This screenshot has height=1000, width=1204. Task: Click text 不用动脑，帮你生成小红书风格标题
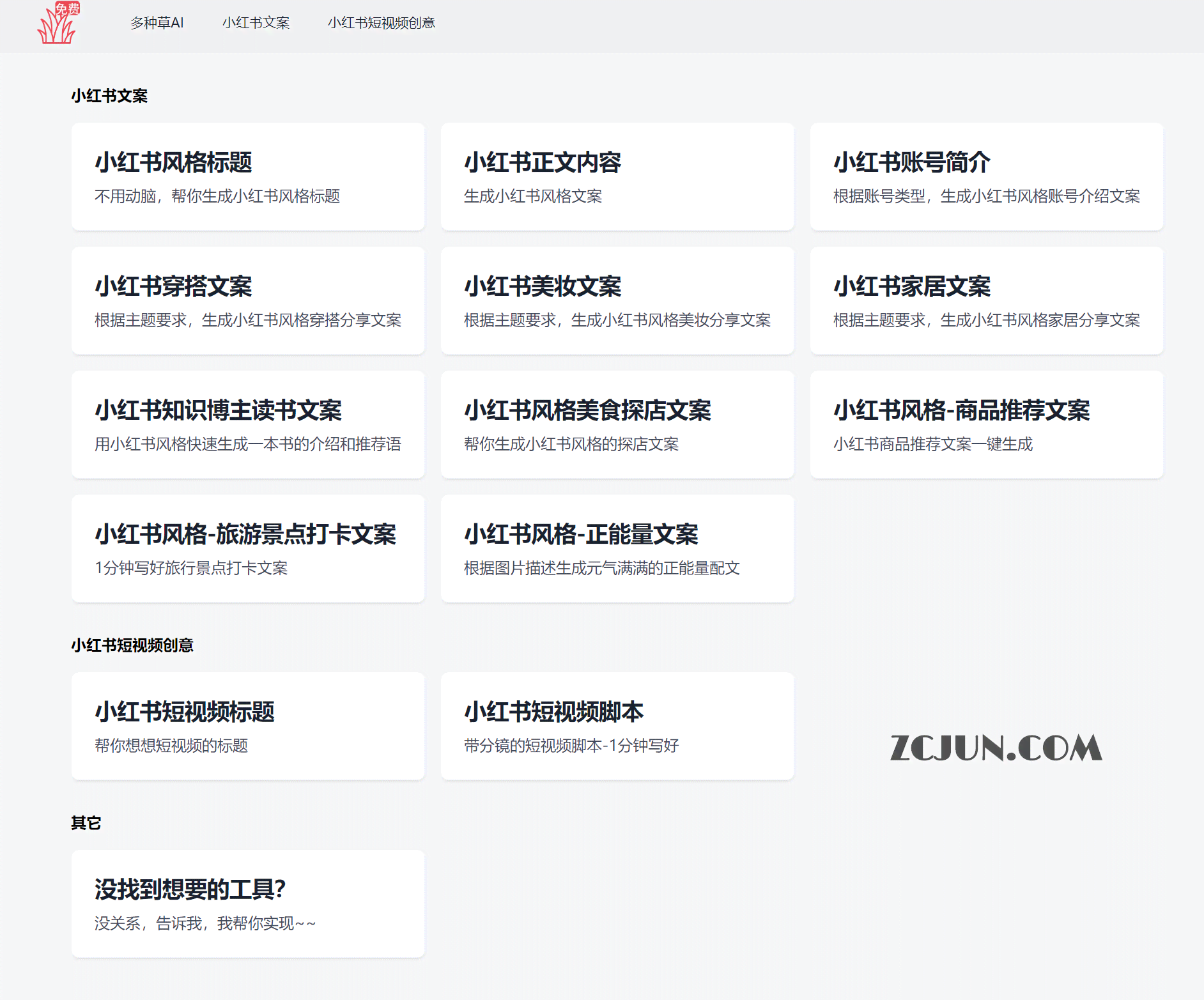217,196
